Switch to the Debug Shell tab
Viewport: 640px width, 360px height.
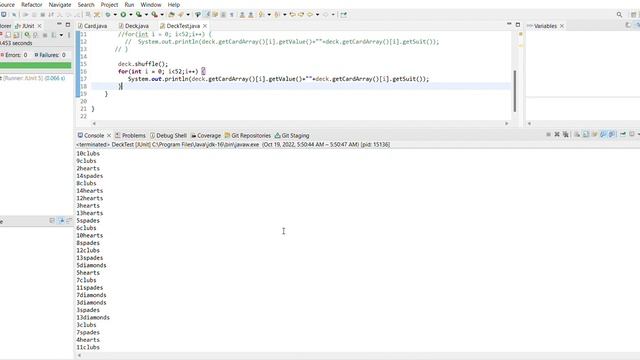click(168, 135)
